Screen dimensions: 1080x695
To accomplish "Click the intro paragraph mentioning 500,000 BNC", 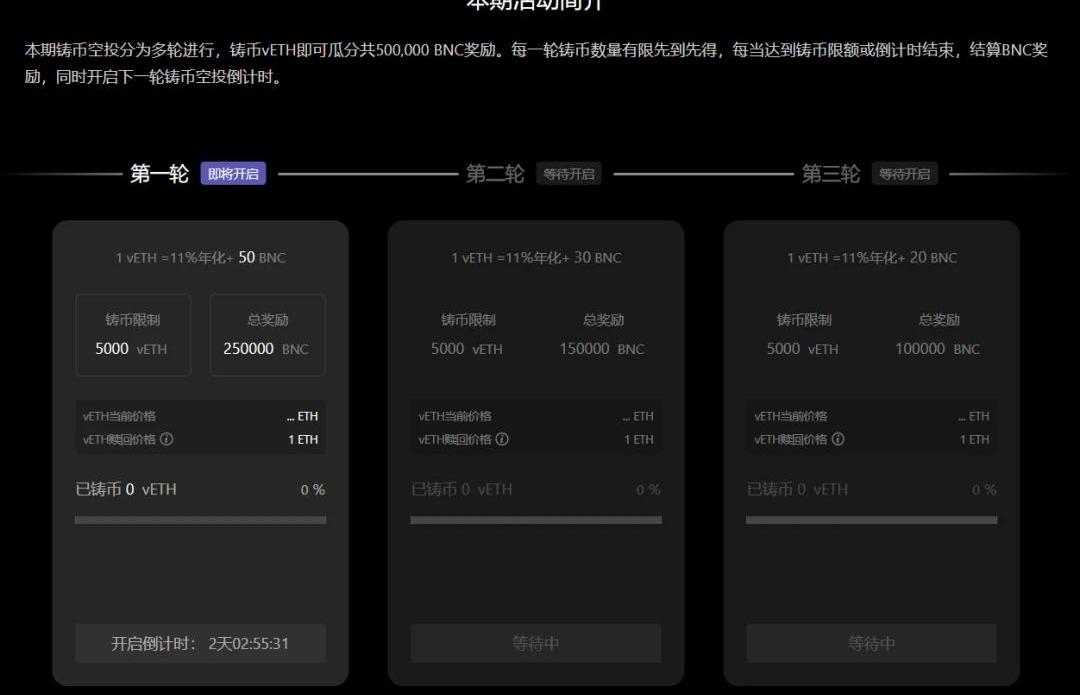I will click(x=536, y=63).
